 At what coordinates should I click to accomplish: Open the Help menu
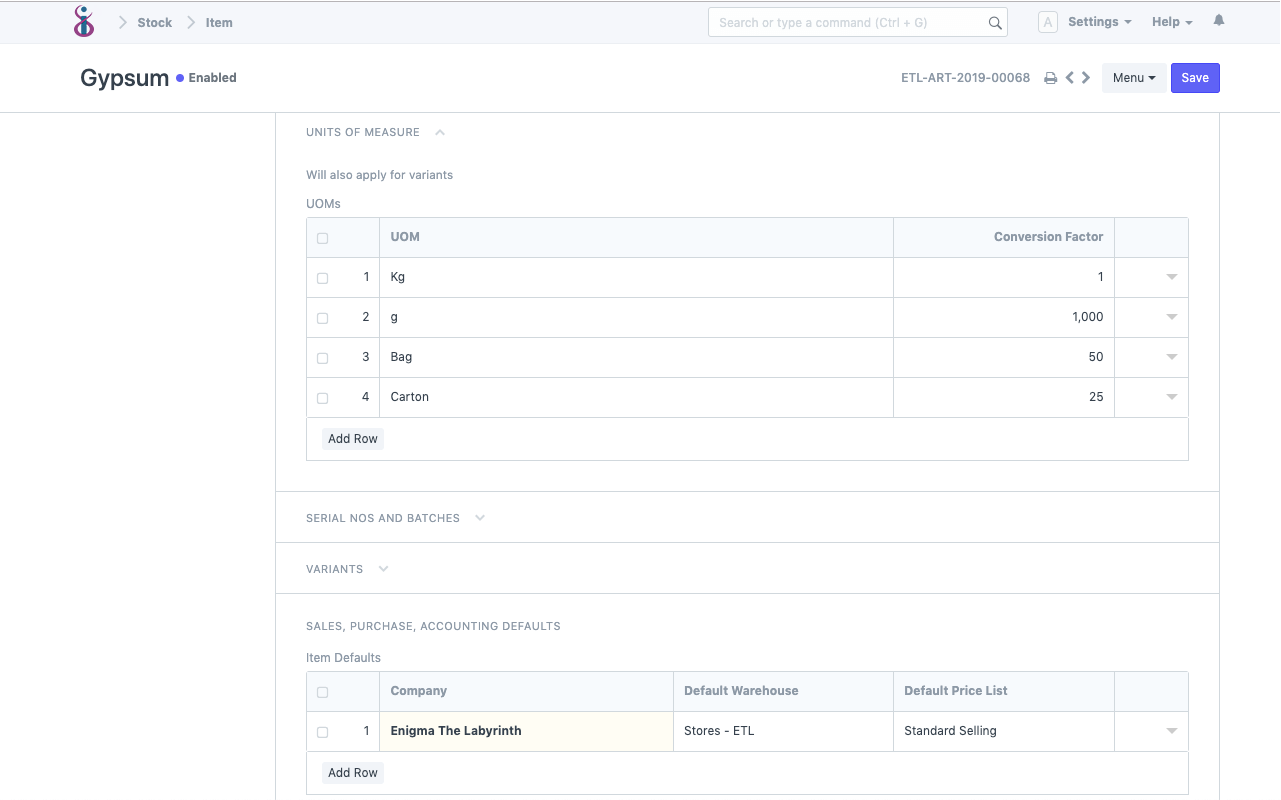(x=1168, y=21)
